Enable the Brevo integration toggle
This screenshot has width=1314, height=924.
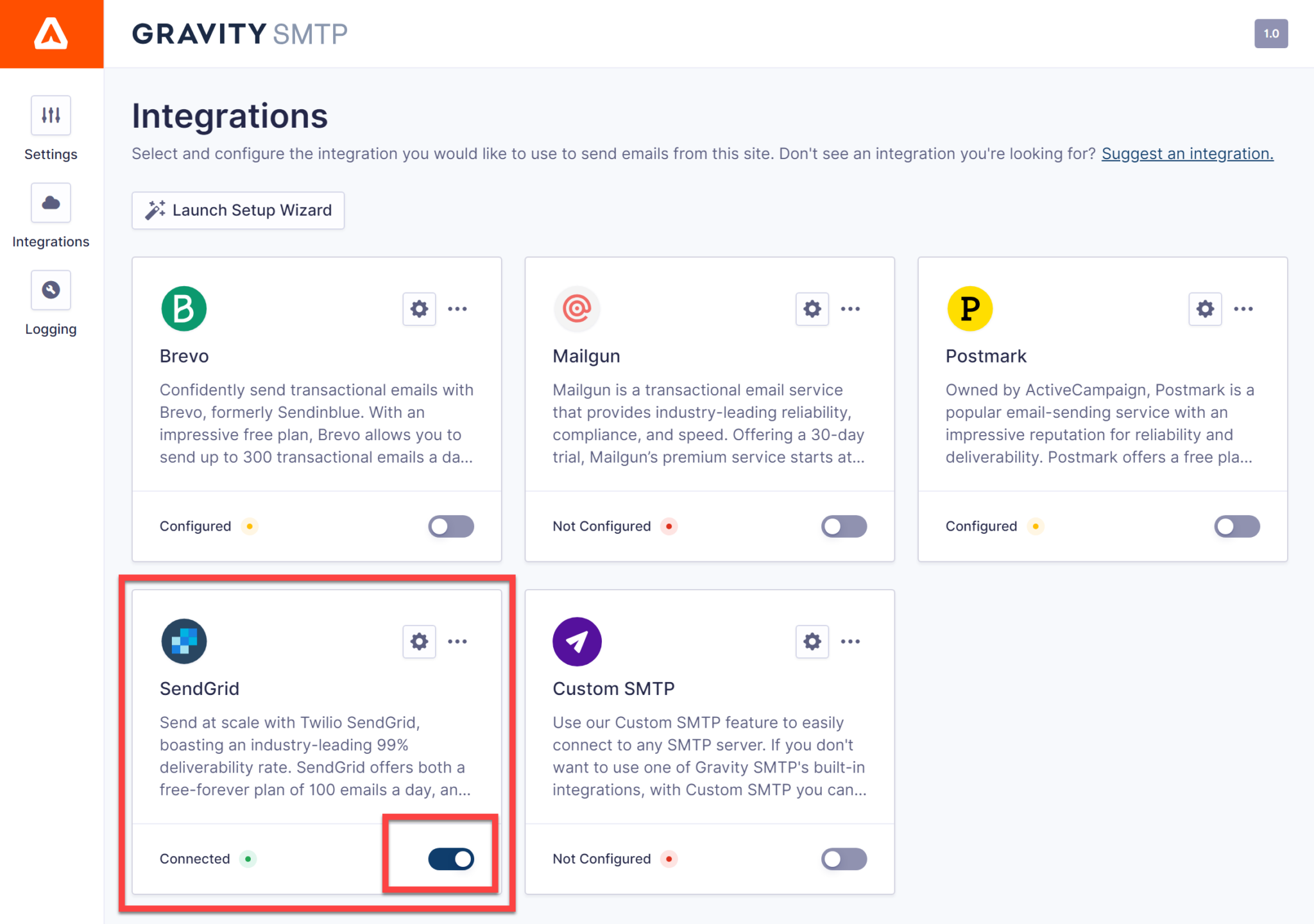click(x=451, y=526)
